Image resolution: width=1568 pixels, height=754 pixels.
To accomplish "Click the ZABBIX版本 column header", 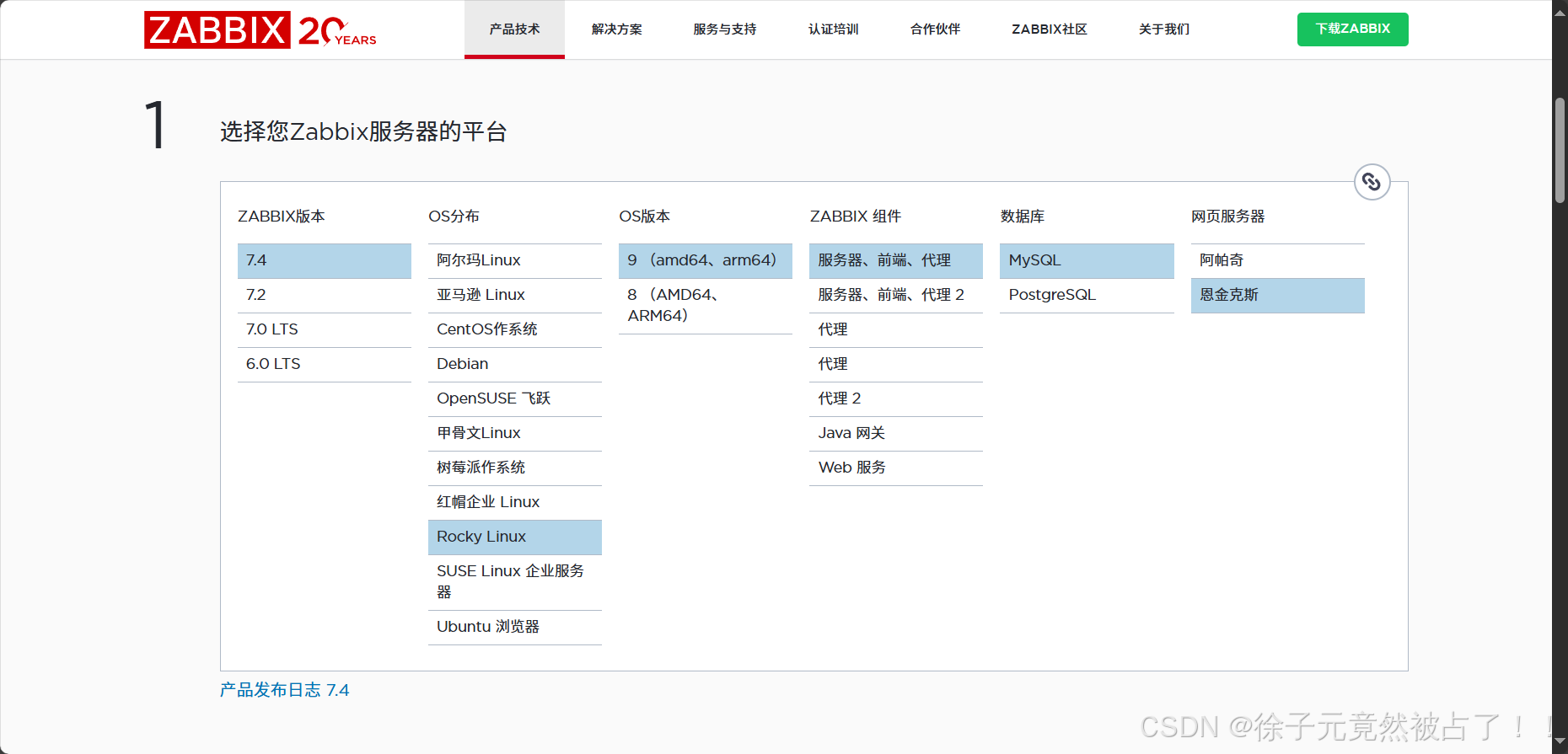I will tap(282, 217).
